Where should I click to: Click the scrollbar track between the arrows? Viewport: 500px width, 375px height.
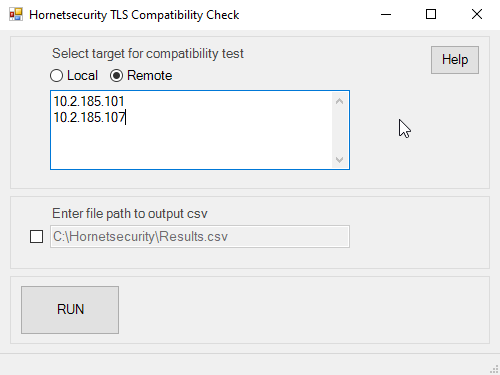(x=339, y=130)
